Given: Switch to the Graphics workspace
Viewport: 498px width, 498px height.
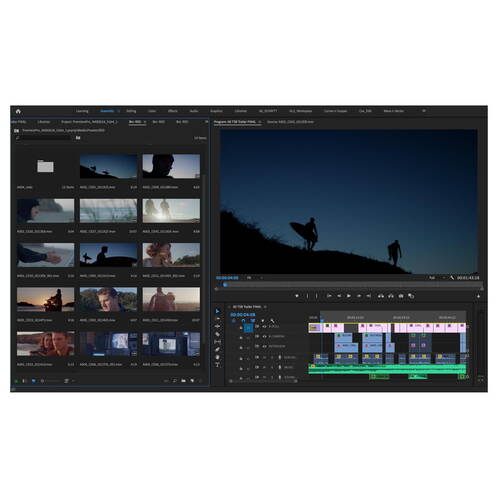Looking at the screenshot, I should click(216, 111).
